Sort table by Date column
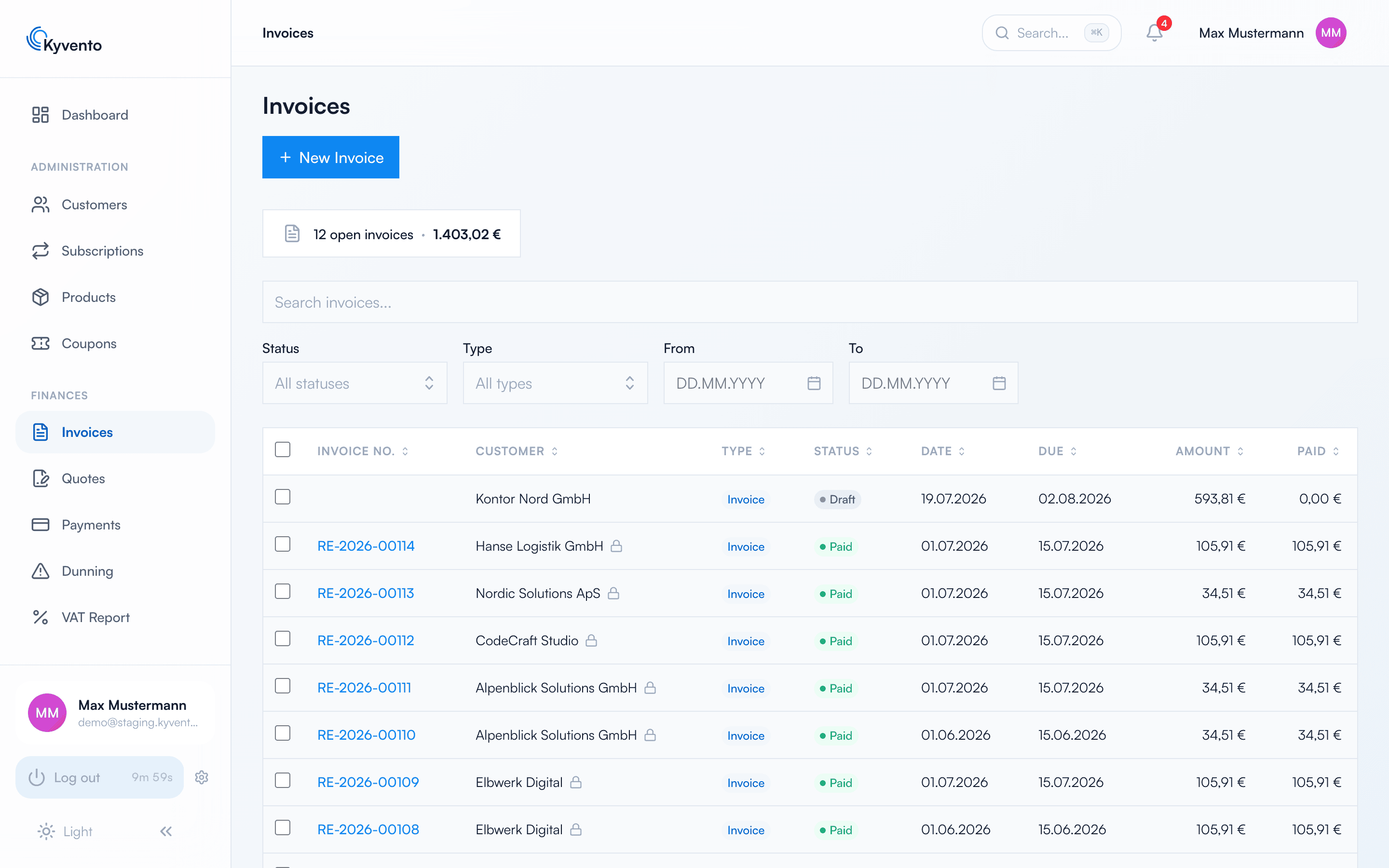This screenshot has width=1389, height=868. pyautogui.click(x=943, y=451)
